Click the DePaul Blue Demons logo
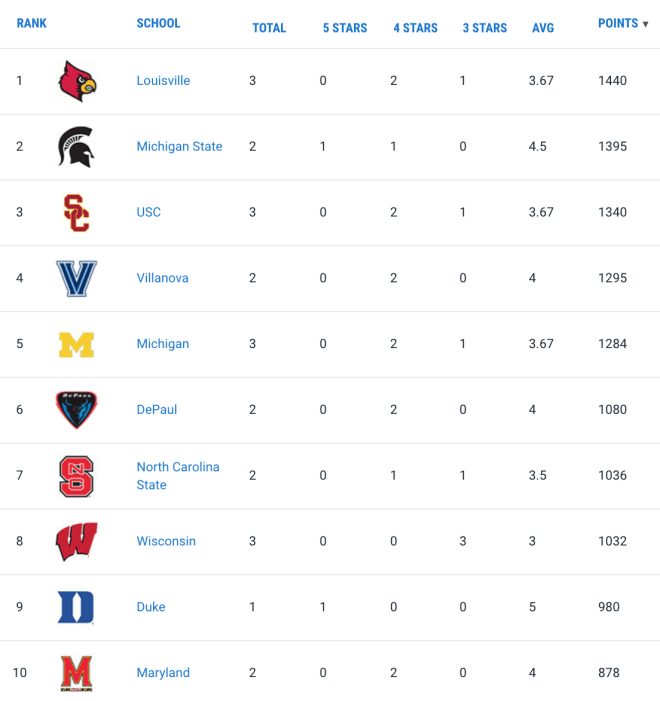660x701 pixels. (76, 410)
